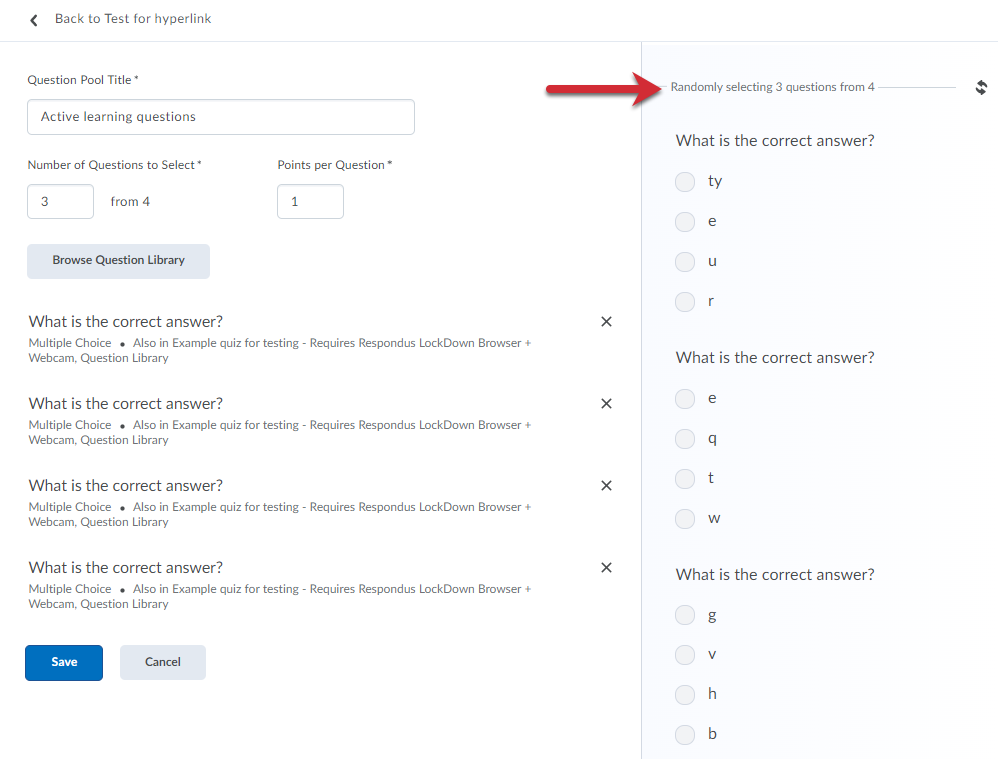
Task: Save the question pool
Action: 64,662
